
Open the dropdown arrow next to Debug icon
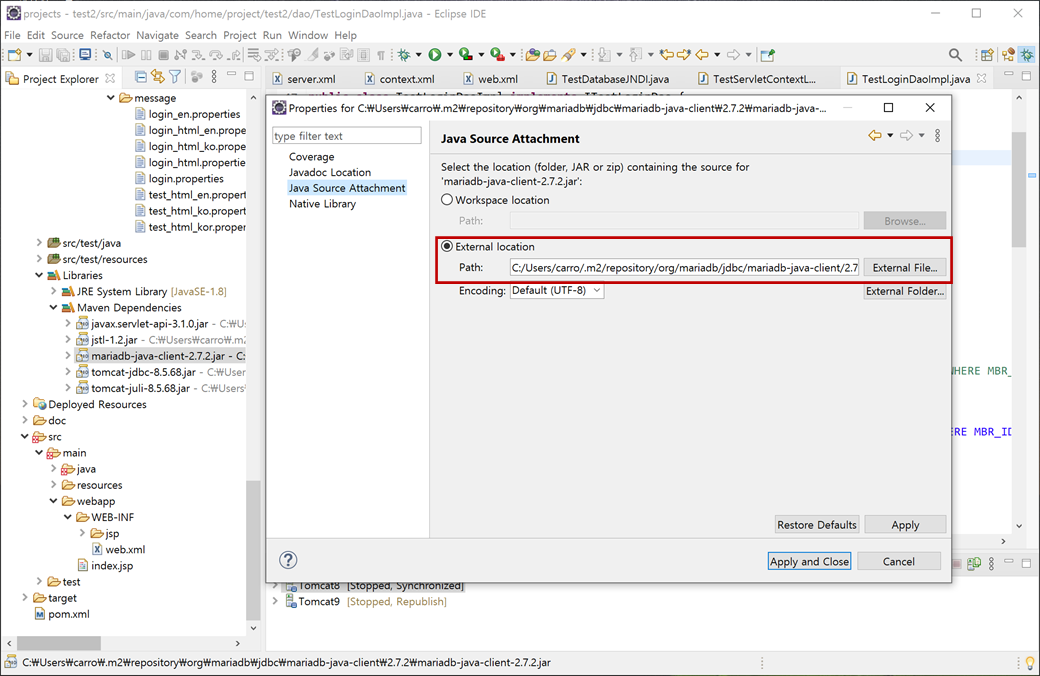[x=419, y=55]
